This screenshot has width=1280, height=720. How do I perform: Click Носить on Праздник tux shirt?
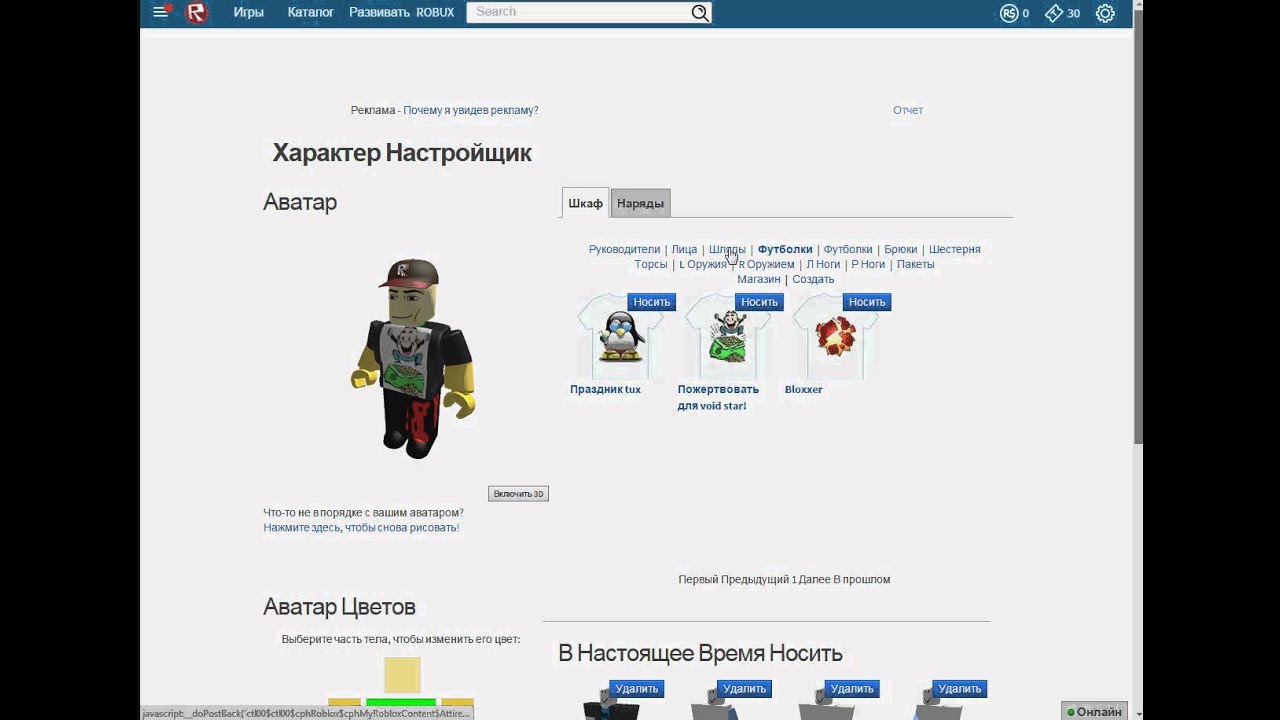[x=652, y=302]
